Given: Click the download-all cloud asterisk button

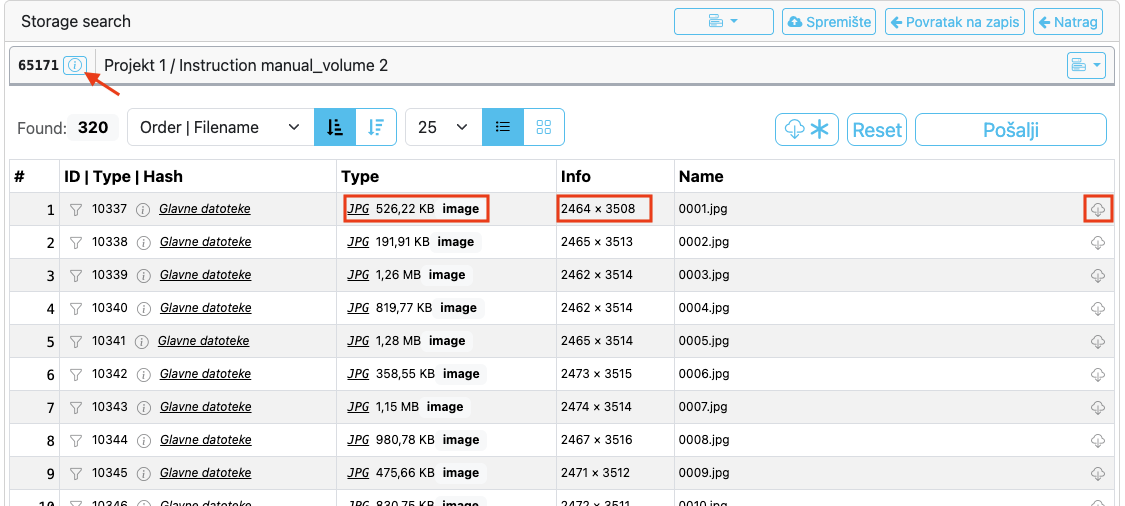Looking at the screenshot, I should 806,129.
